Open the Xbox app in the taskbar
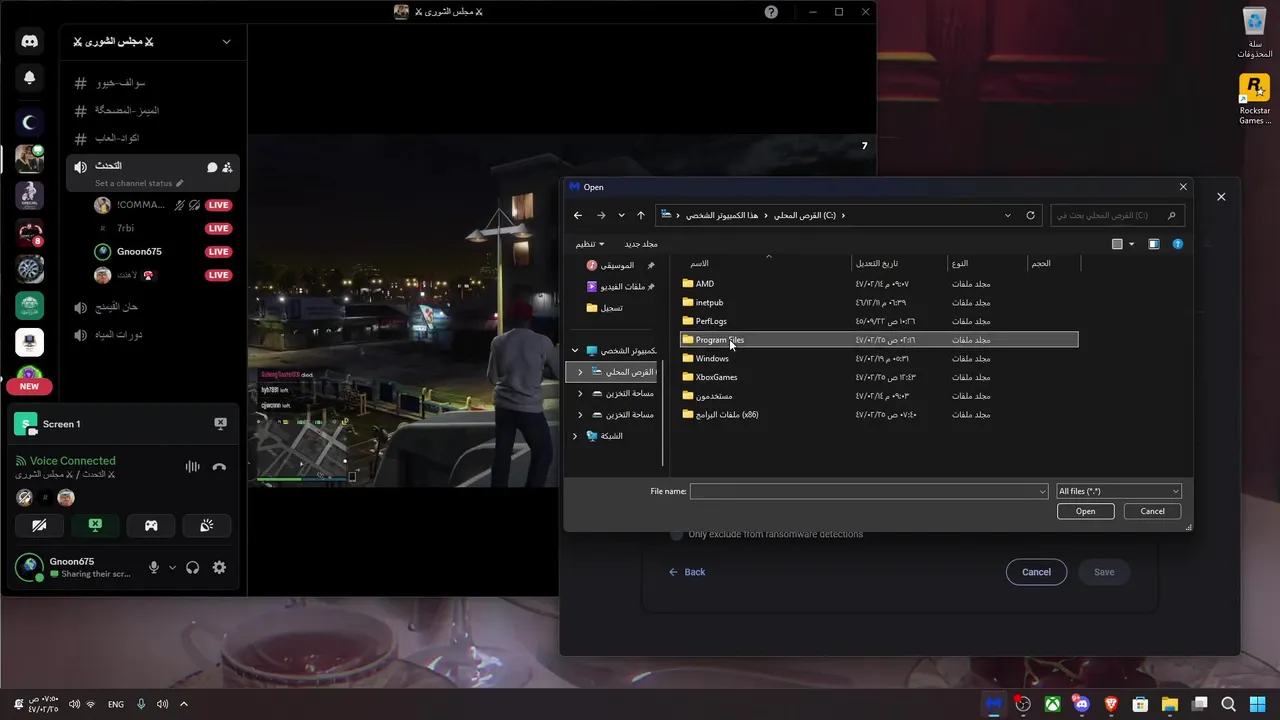Viewport: 1280px width, 720px height. tap(1052, 704)
